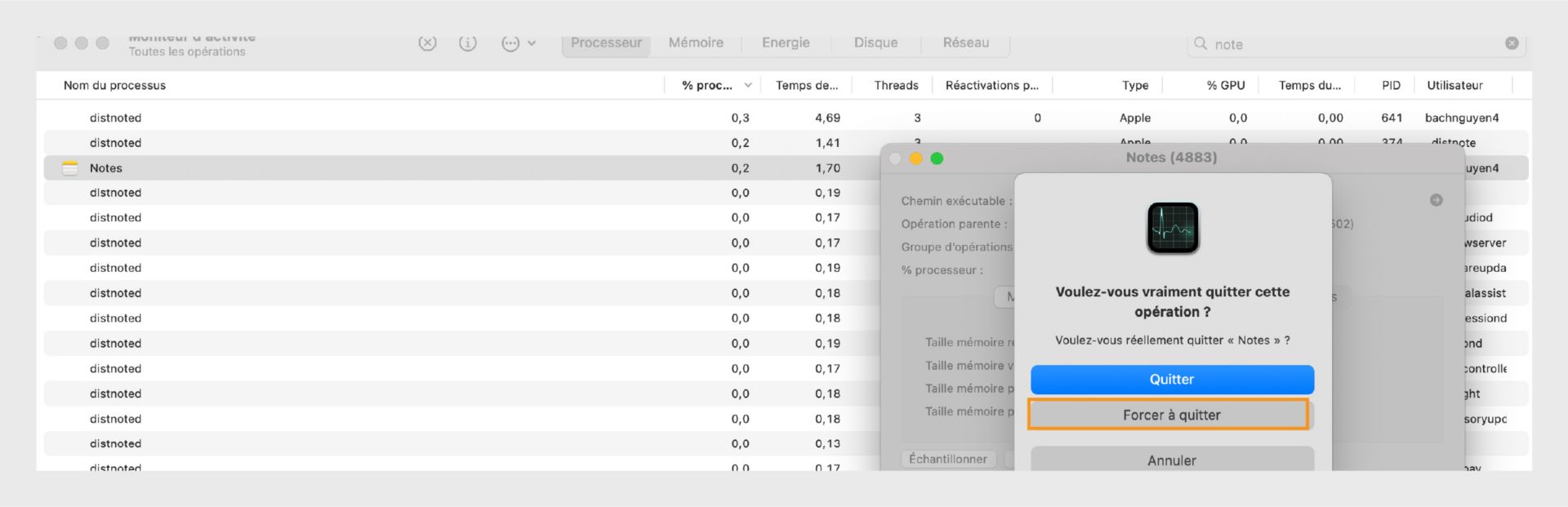Minimize the Notes (4883) window

point(916,158)
